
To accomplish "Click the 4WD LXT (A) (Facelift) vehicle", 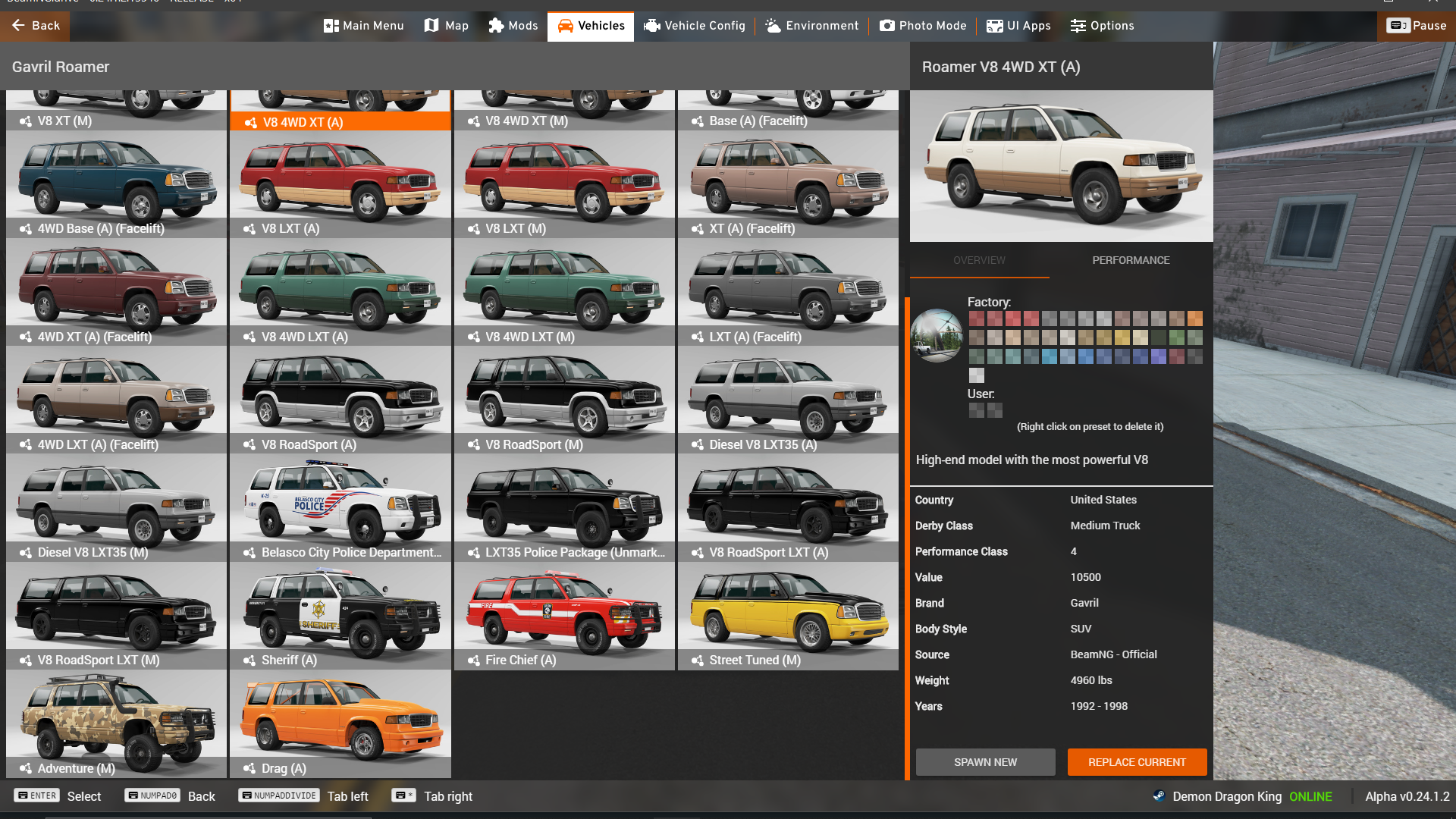I will [x=116, y=400].
